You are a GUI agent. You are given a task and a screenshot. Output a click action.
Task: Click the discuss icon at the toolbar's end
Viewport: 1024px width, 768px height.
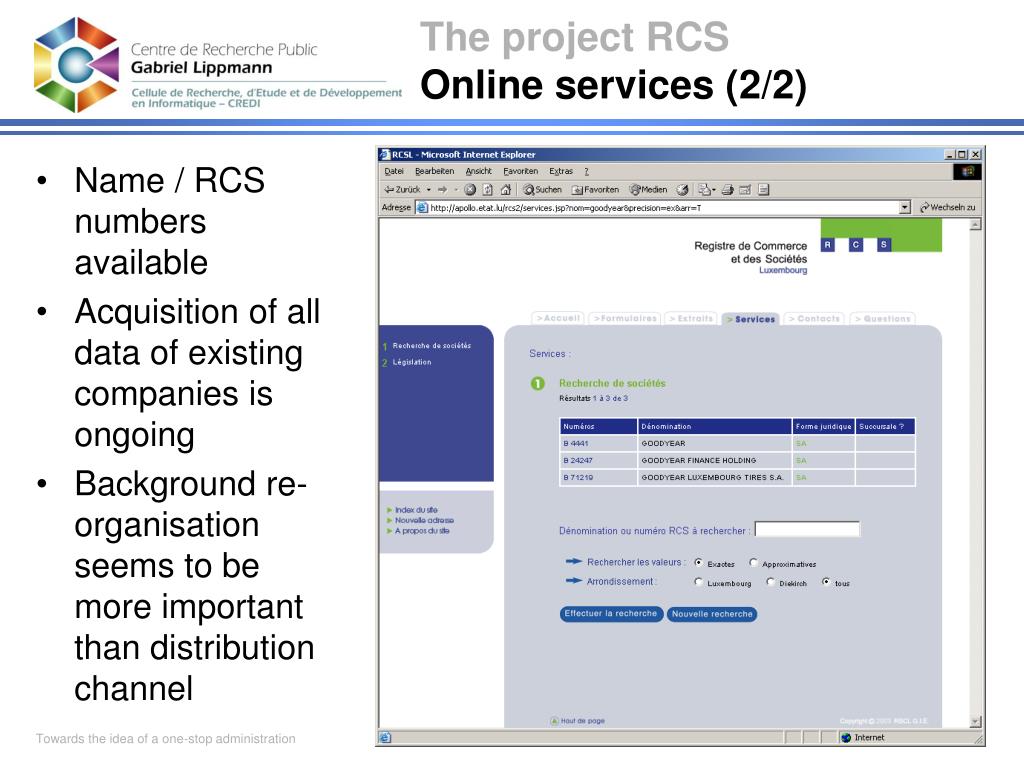click(763, 189)
